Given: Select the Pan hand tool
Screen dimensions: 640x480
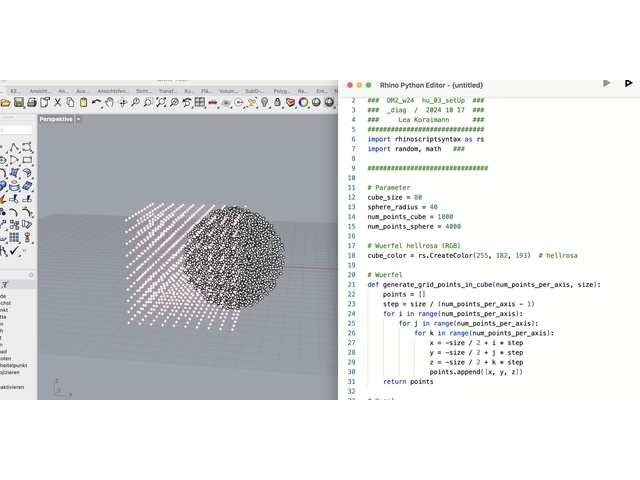Looking at the screenshot, I should click(109, 102).
